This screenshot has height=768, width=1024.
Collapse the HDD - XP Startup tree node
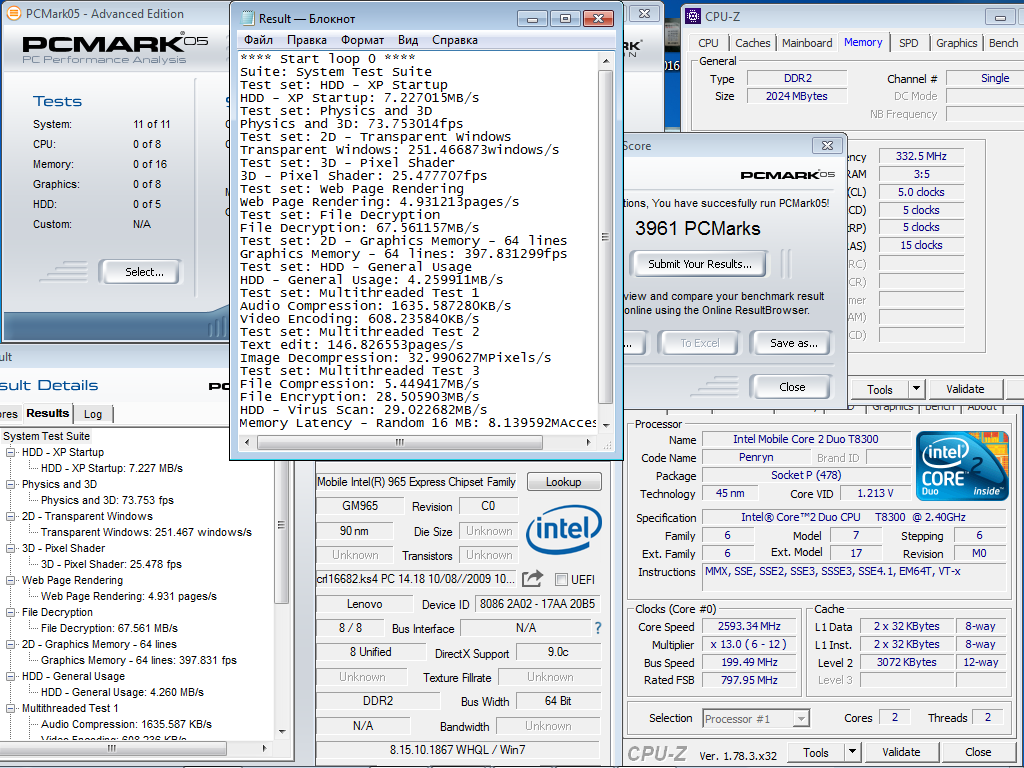(10, 452)
